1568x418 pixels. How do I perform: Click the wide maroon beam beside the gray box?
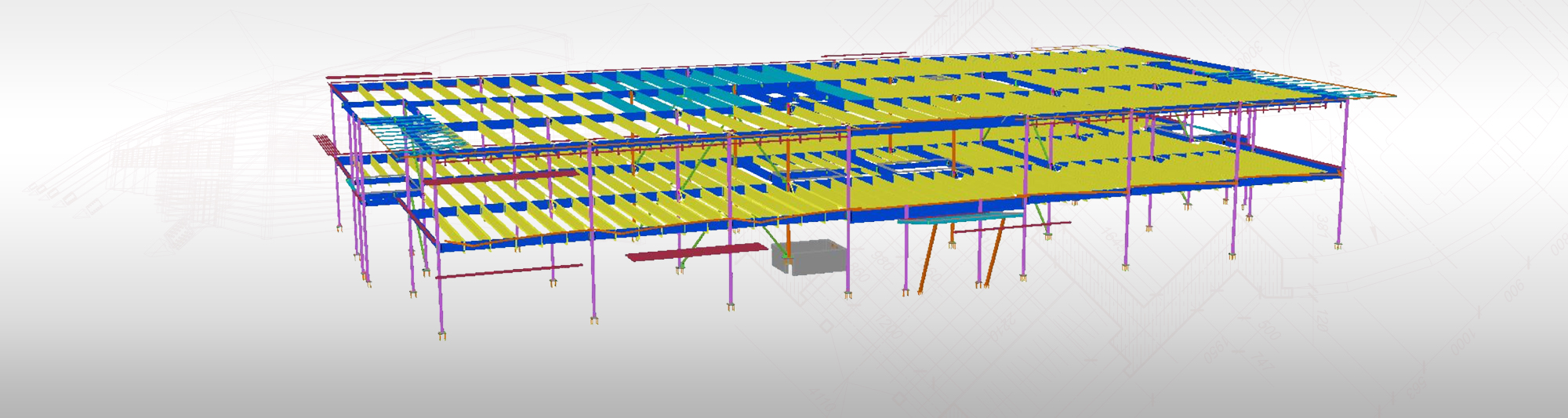(696, 253)
